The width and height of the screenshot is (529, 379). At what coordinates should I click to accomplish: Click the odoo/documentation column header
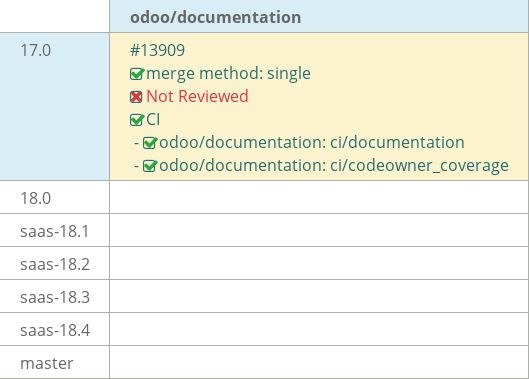point(319,17)
